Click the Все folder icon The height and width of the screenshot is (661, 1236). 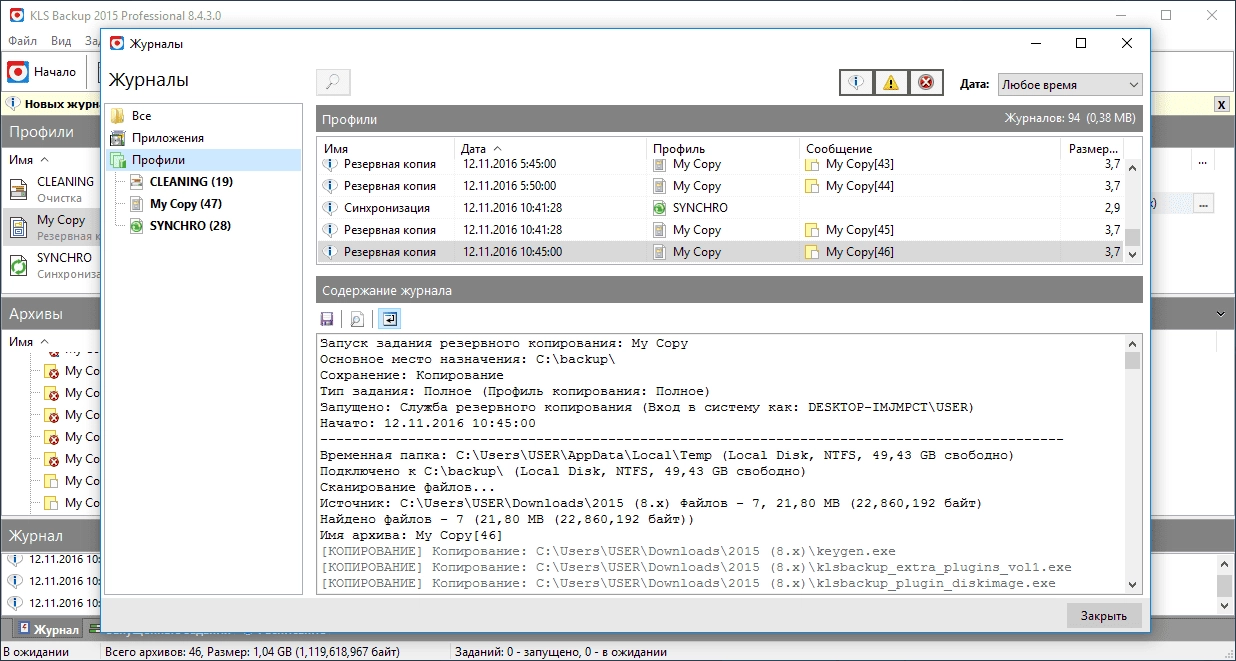click(118, 116)
